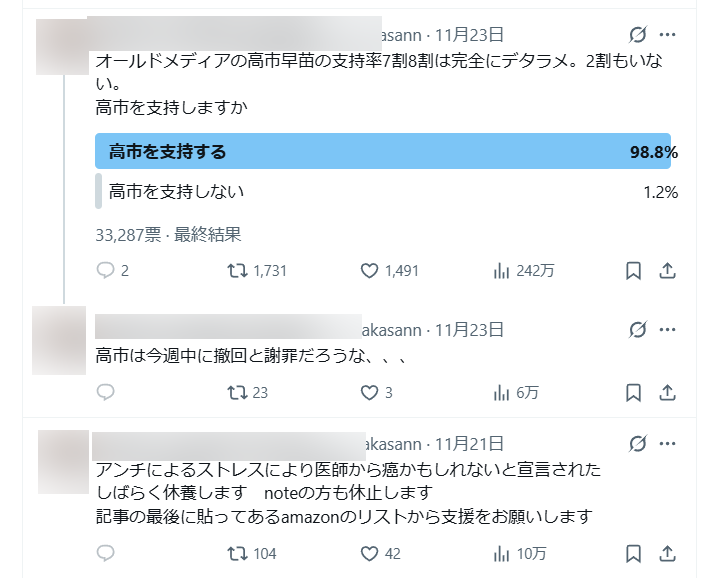Viewport: 715px width, 580px height.
Task: Share the November 21 post
Action: click(x=668, y=553)
